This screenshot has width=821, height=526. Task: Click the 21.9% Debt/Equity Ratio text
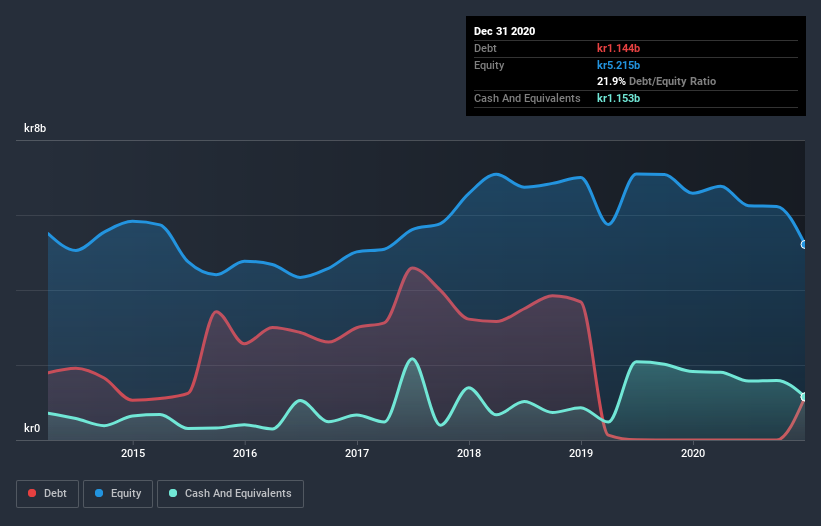coord(656,81)
